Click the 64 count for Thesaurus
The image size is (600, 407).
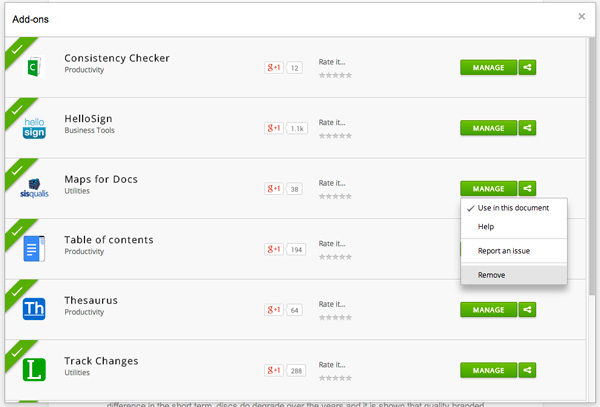pyautogui.click(x=294, y=310)
